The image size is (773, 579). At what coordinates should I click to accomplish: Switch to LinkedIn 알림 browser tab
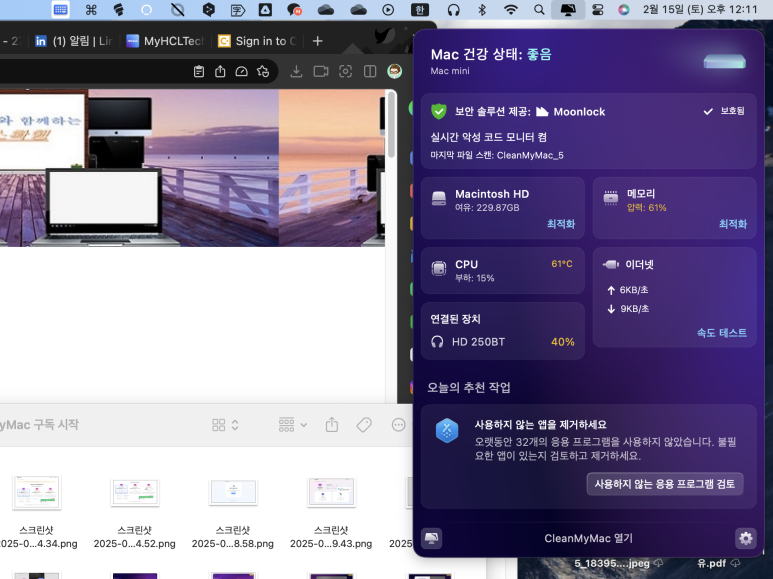74,41
